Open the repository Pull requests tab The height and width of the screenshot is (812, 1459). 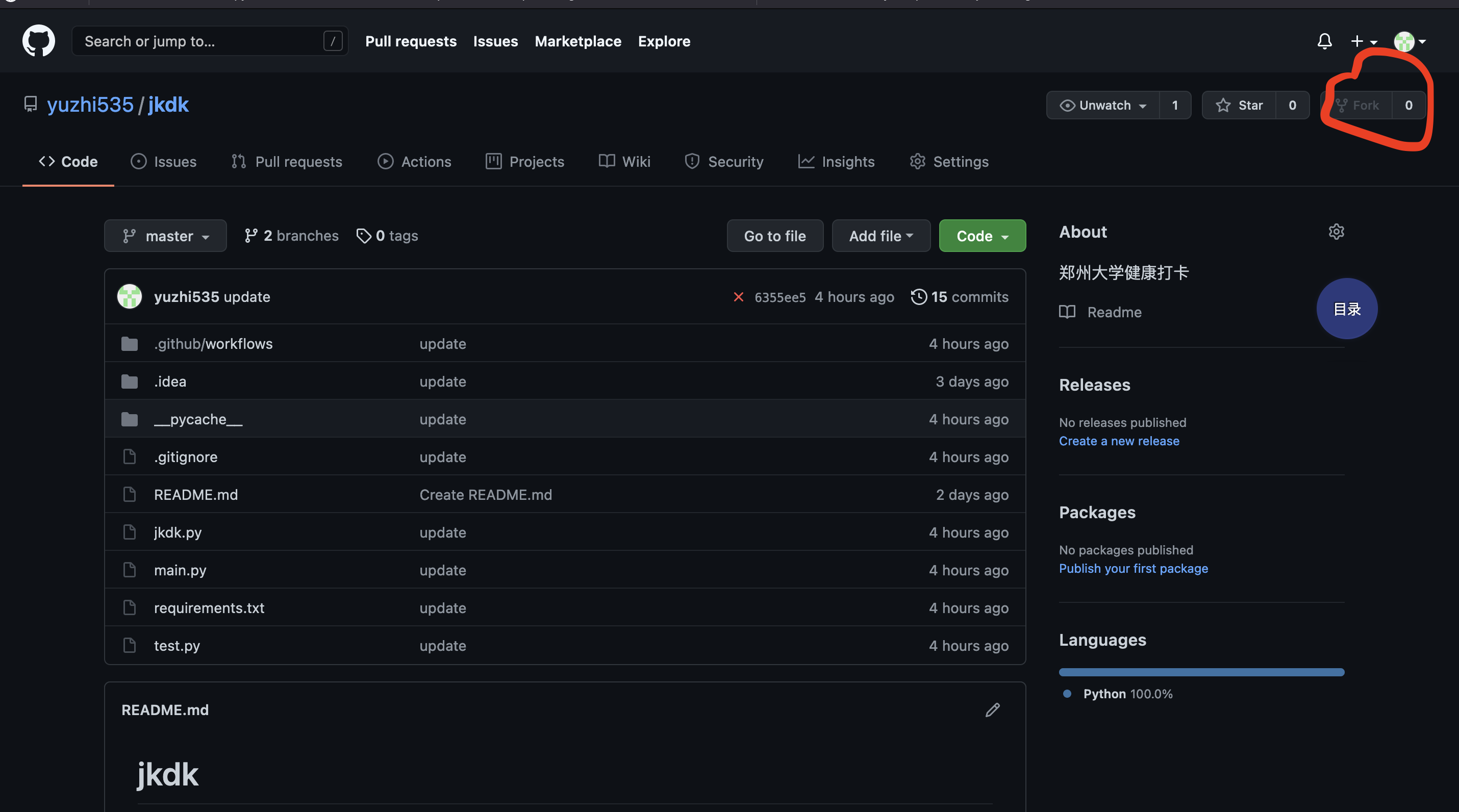point(287,162)
